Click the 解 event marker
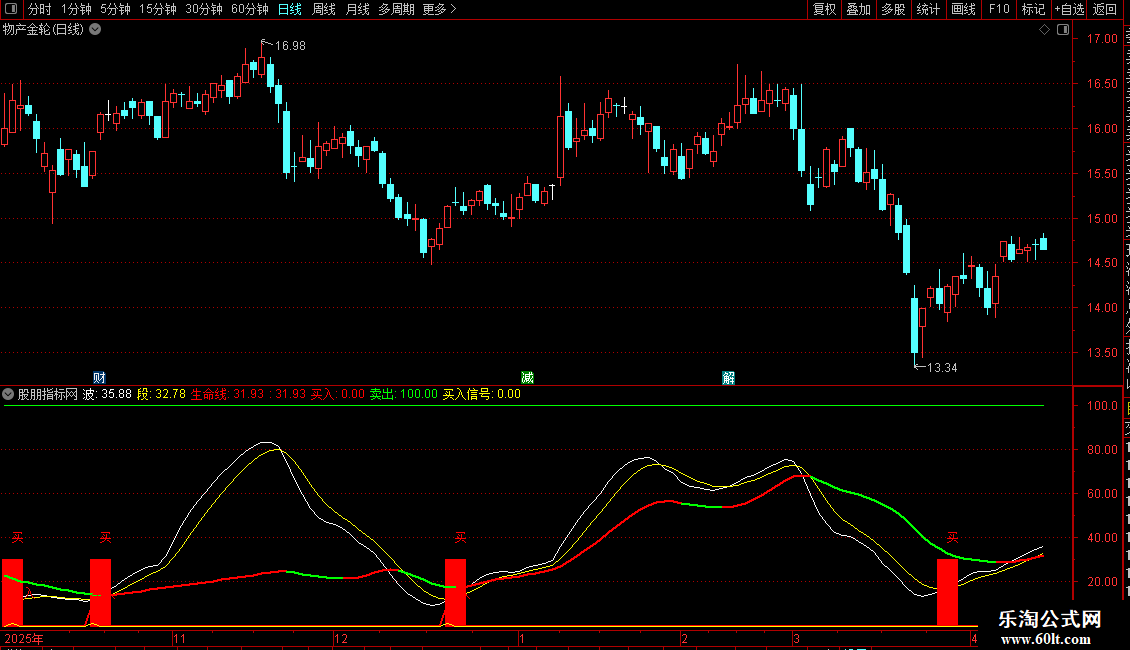Image resolution: width=1130 pixels, height=650 pixels. pos(729,378)
